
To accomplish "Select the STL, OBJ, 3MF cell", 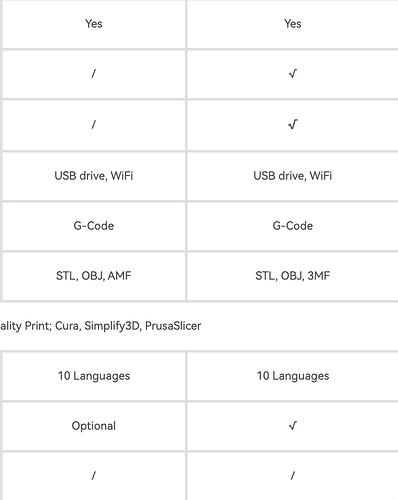I will point(293,276).
